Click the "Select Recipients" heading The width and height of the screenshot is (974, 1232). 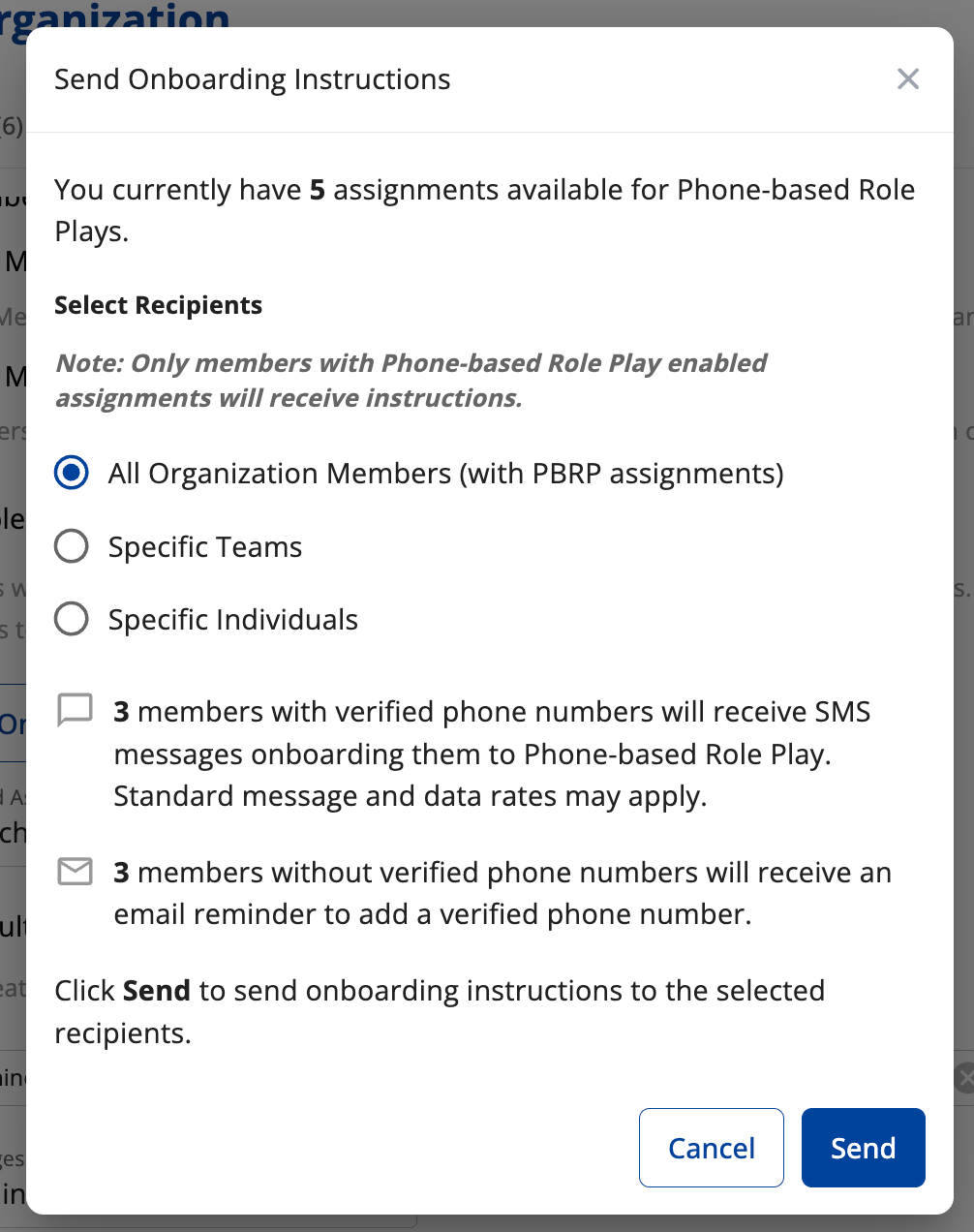tap(159, 305)
